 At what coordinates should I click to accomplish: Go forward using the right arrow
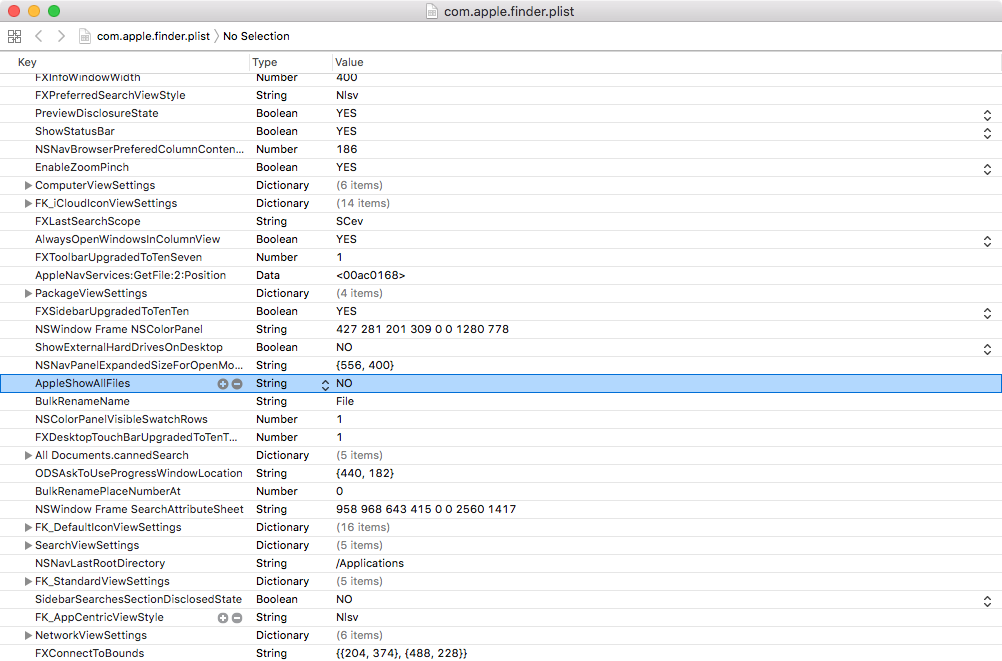pyautogui.click(x=61, y=36)
